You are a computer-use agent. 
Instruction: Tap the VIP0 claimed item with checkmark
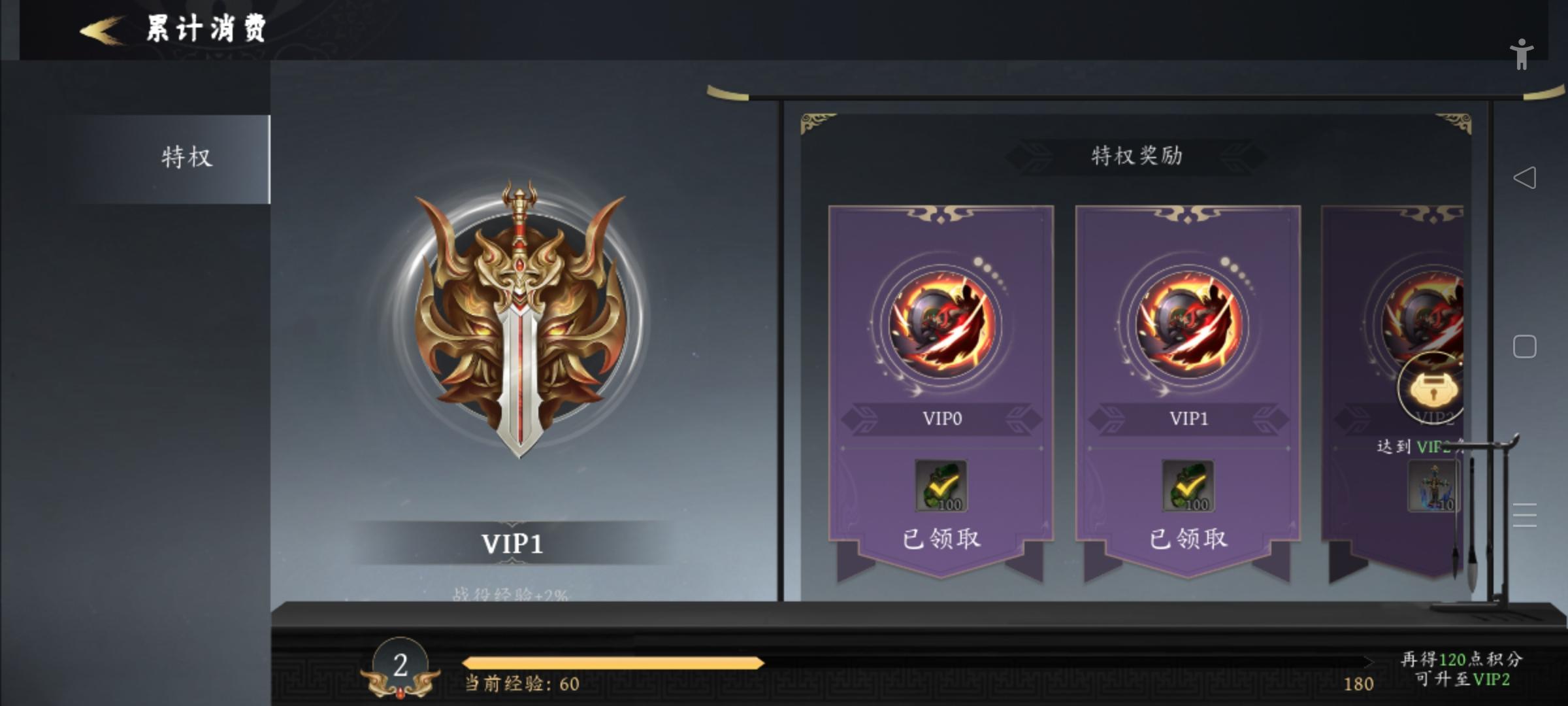(941, 486)
